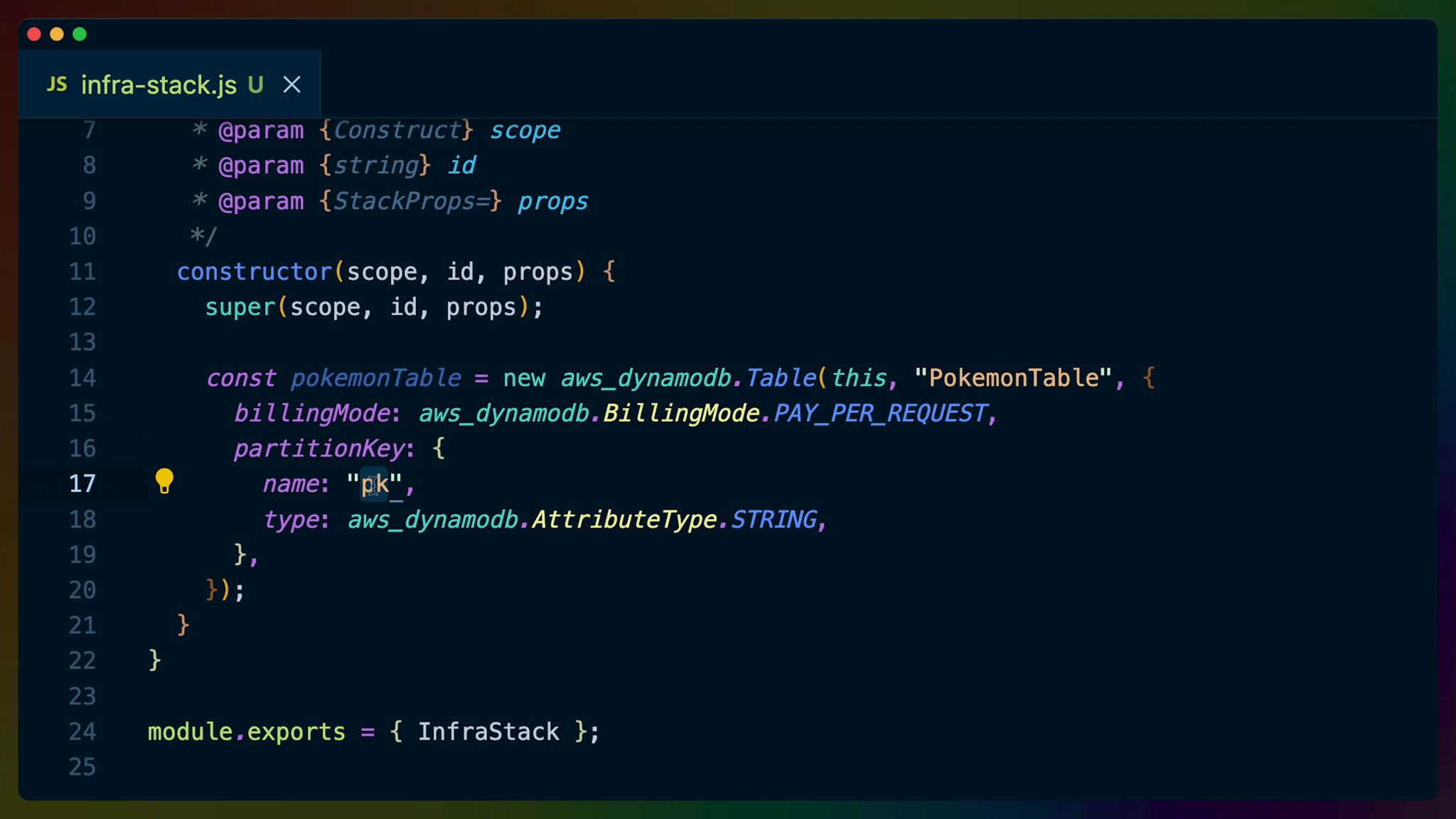Click the "type" property on line 18
The image size is (1456, 819).
(290, 520)
